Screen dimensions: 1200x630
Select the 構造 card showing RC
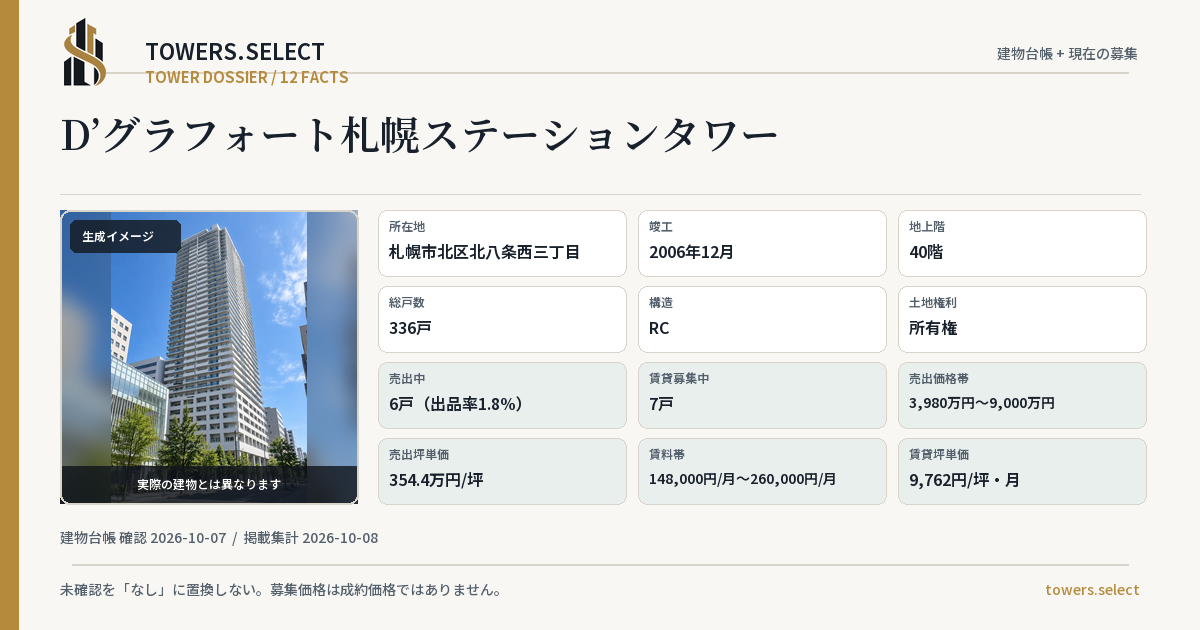[x=762, y=319]
